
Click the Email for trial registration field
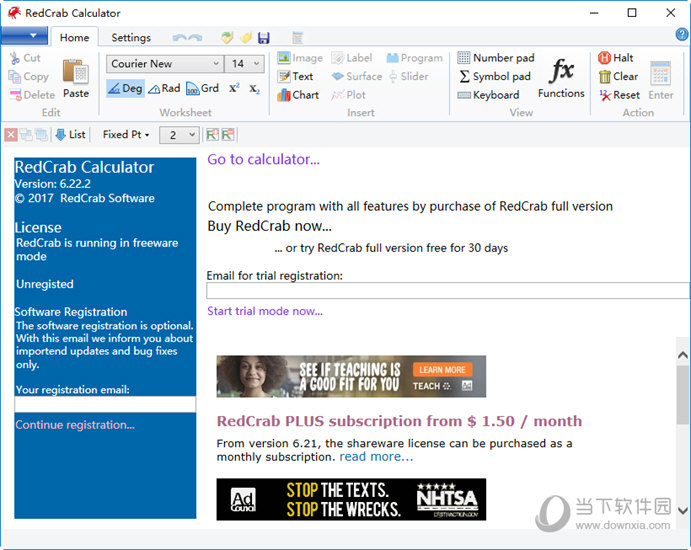448,291
